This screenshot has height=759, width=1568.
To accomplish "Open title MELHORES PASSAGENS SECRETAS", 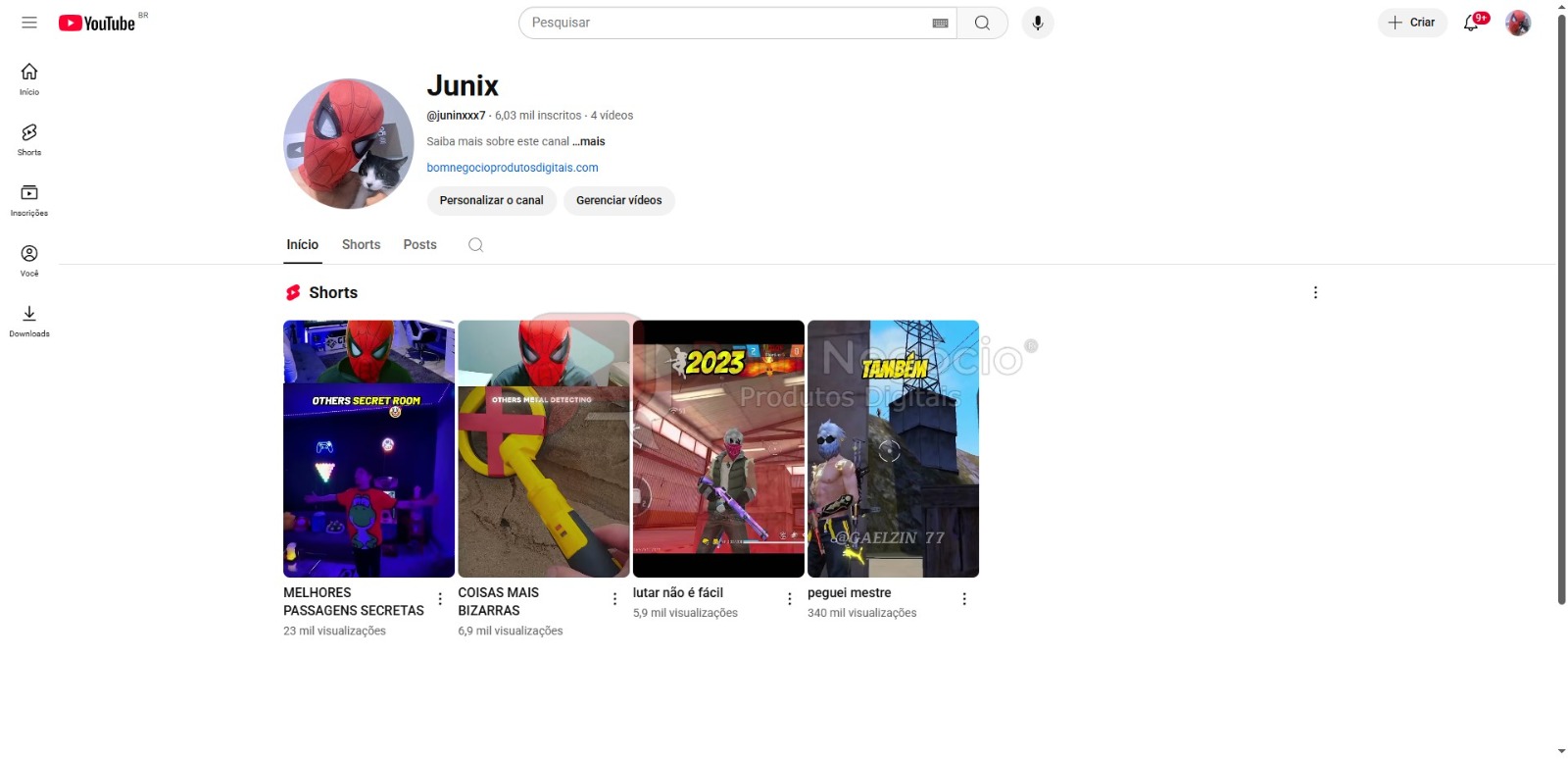I will click(354, 601).
